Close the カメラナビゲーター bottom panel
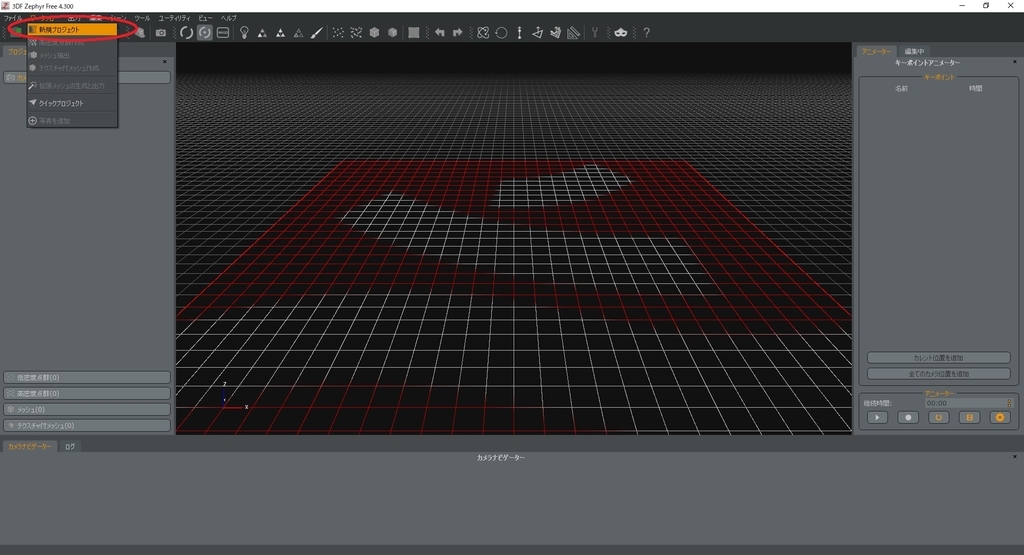The image size is (1024, 555). point(1014,456)
